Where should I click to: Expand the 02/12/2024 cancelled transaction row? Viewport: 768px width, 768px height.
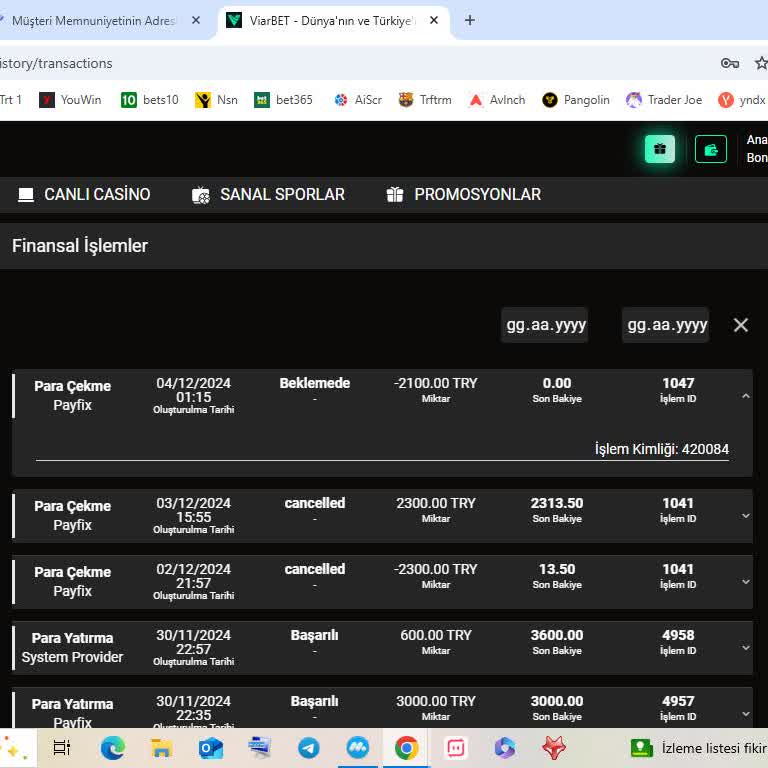click(745, 582)
